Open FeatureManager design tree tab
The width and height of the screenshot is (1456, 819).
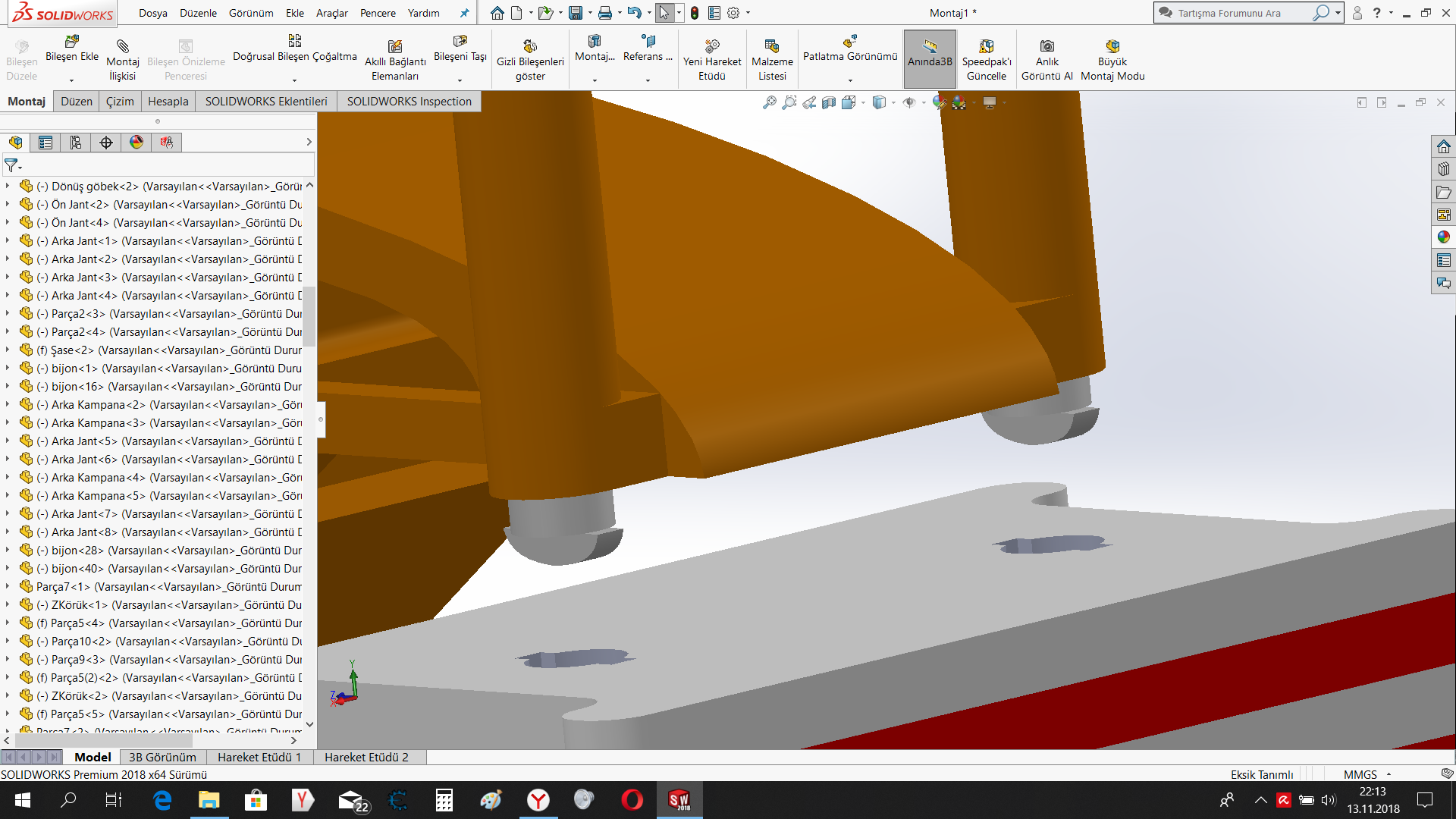(x=16, y=142)
